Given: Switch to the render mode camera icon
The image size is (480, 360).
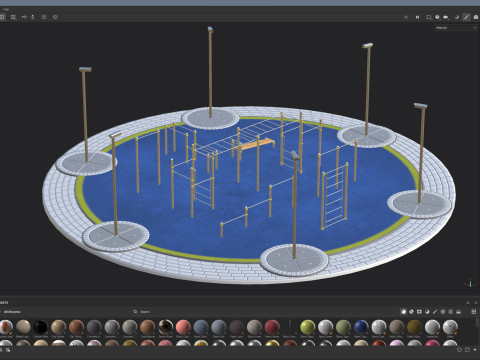Looking at the screenshot, I should point(476,17).
